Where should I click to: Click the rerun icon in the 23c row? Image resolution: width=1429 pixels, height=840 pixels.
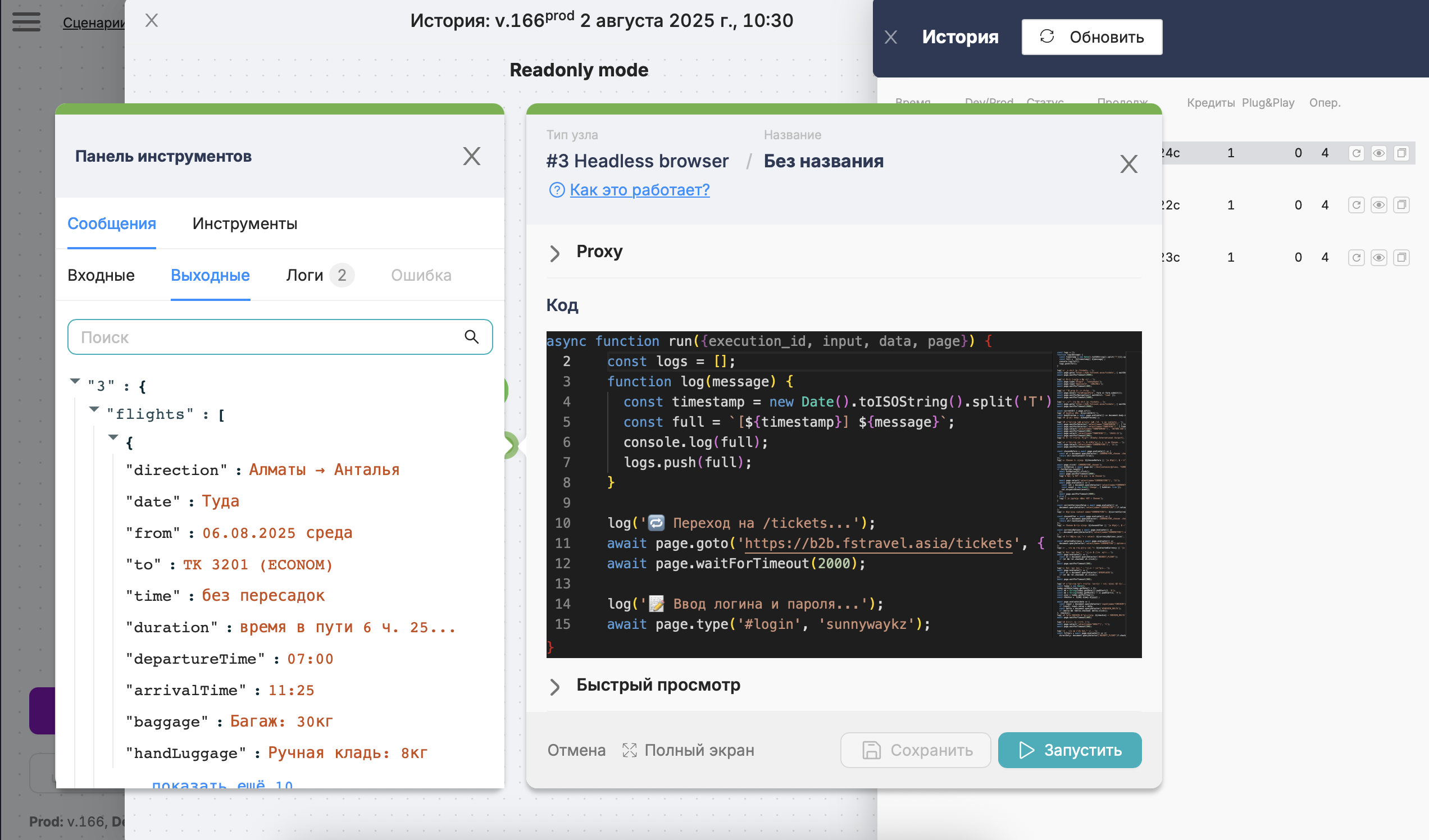pos(1356,258)
